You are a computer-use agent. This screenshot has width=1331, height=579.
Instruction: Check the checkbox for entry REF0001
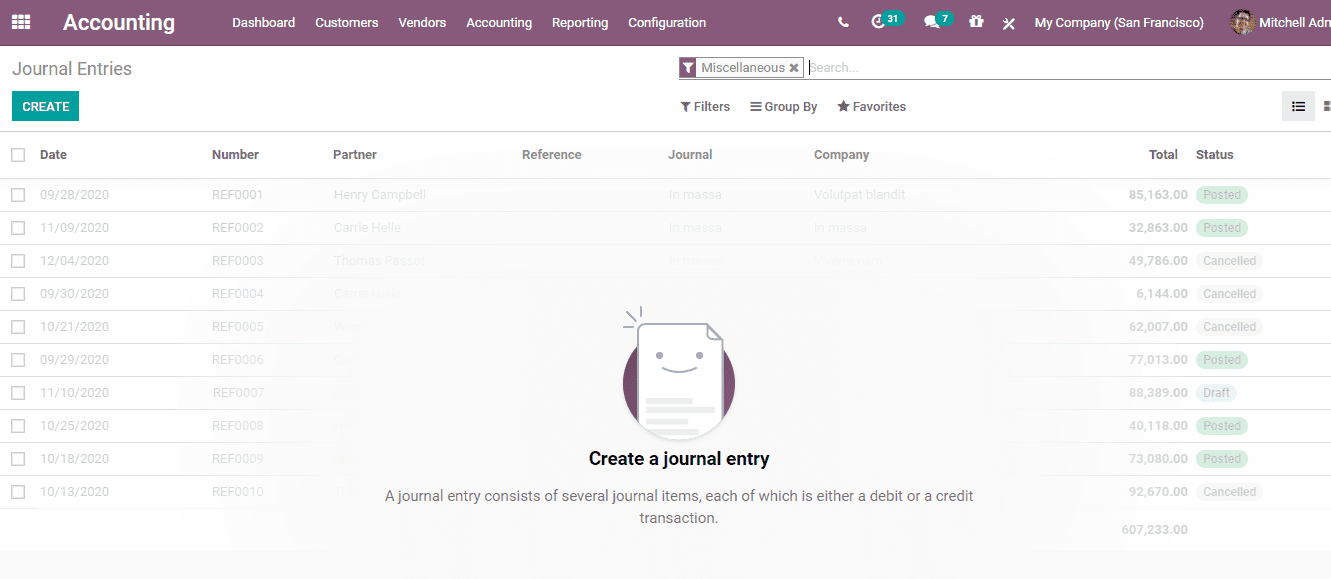pos(18,194)
